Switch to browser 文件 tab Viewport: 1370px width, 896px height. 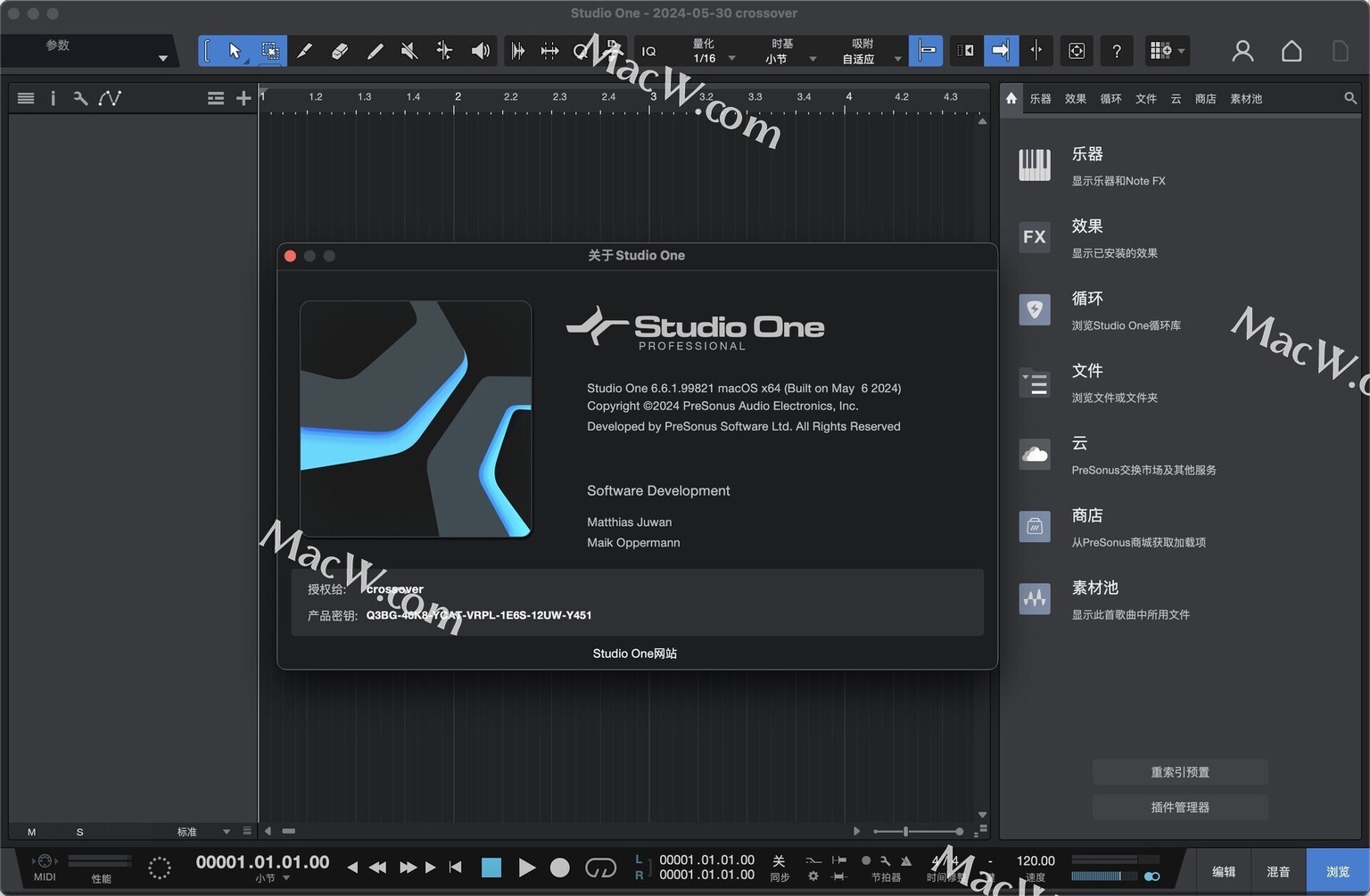[1145, 99]
